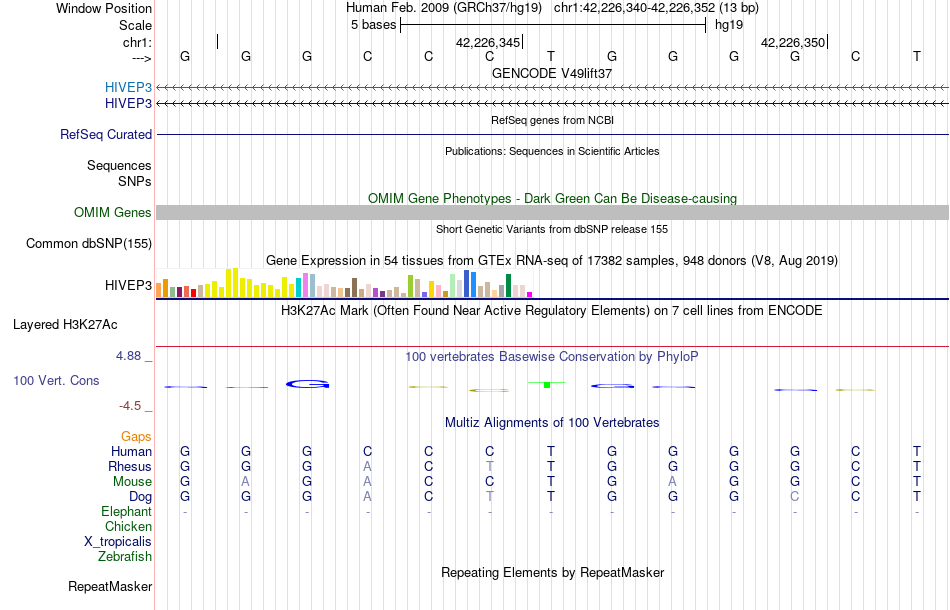
Task: Click the faded A in Rhesus row
Action: pyautogui.click(x=367, y=467)
